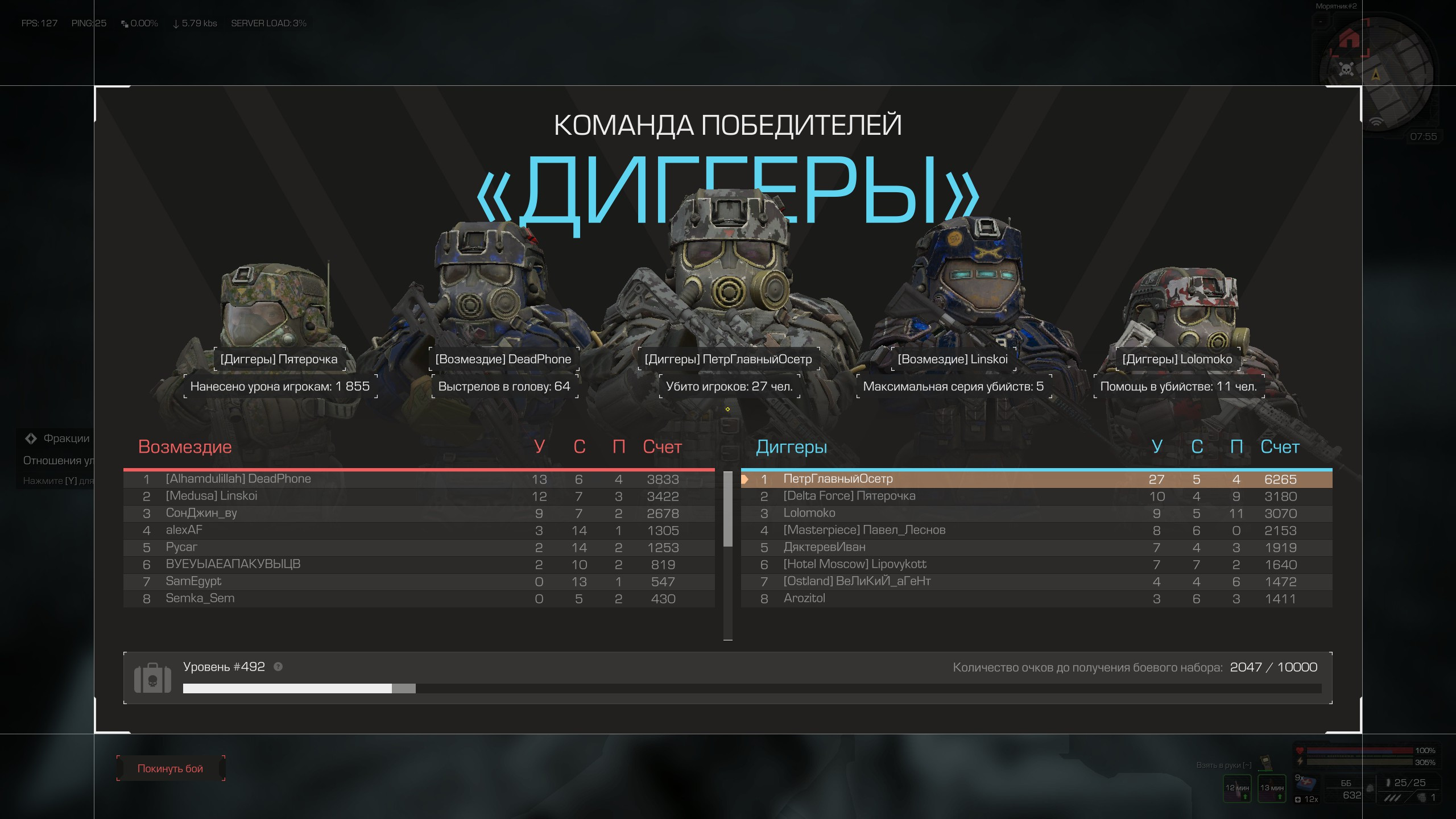This screenshot has height=819, width=1456.
Task: Click the Фракции icon in the left panel
Action: (31, 439)
